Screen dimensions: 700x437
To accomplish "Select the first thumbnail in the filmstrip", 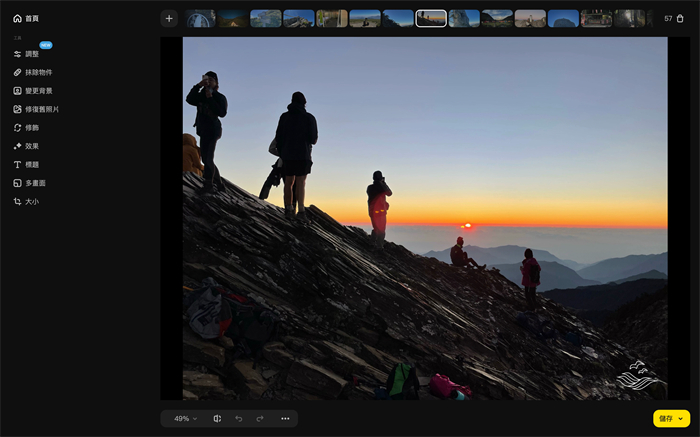I will pyautogui.click(x=200, y=18).
